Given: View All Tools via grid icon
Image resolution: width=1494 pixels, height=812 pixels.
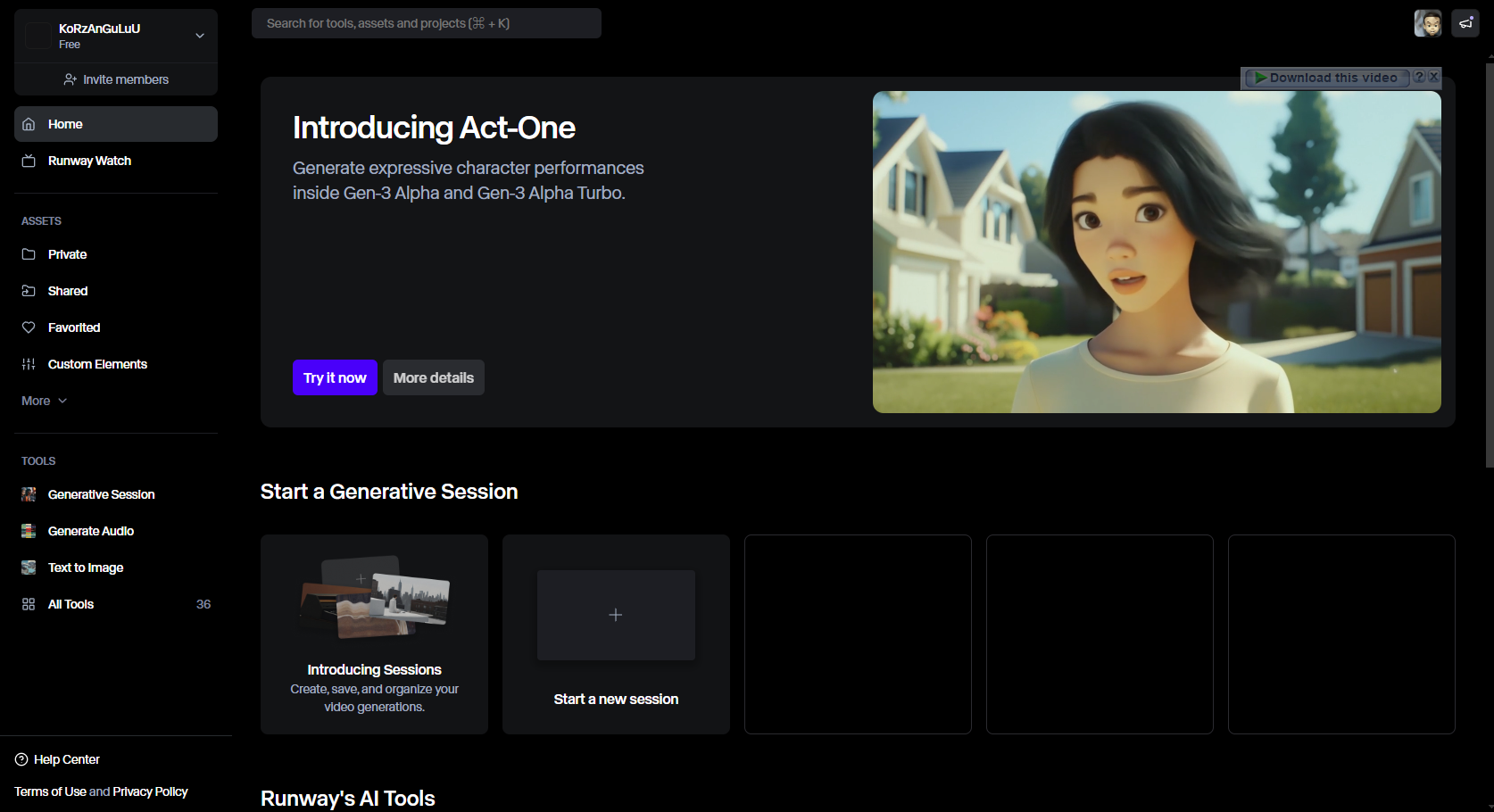Looking at the screenshot, I should [29, 604].
